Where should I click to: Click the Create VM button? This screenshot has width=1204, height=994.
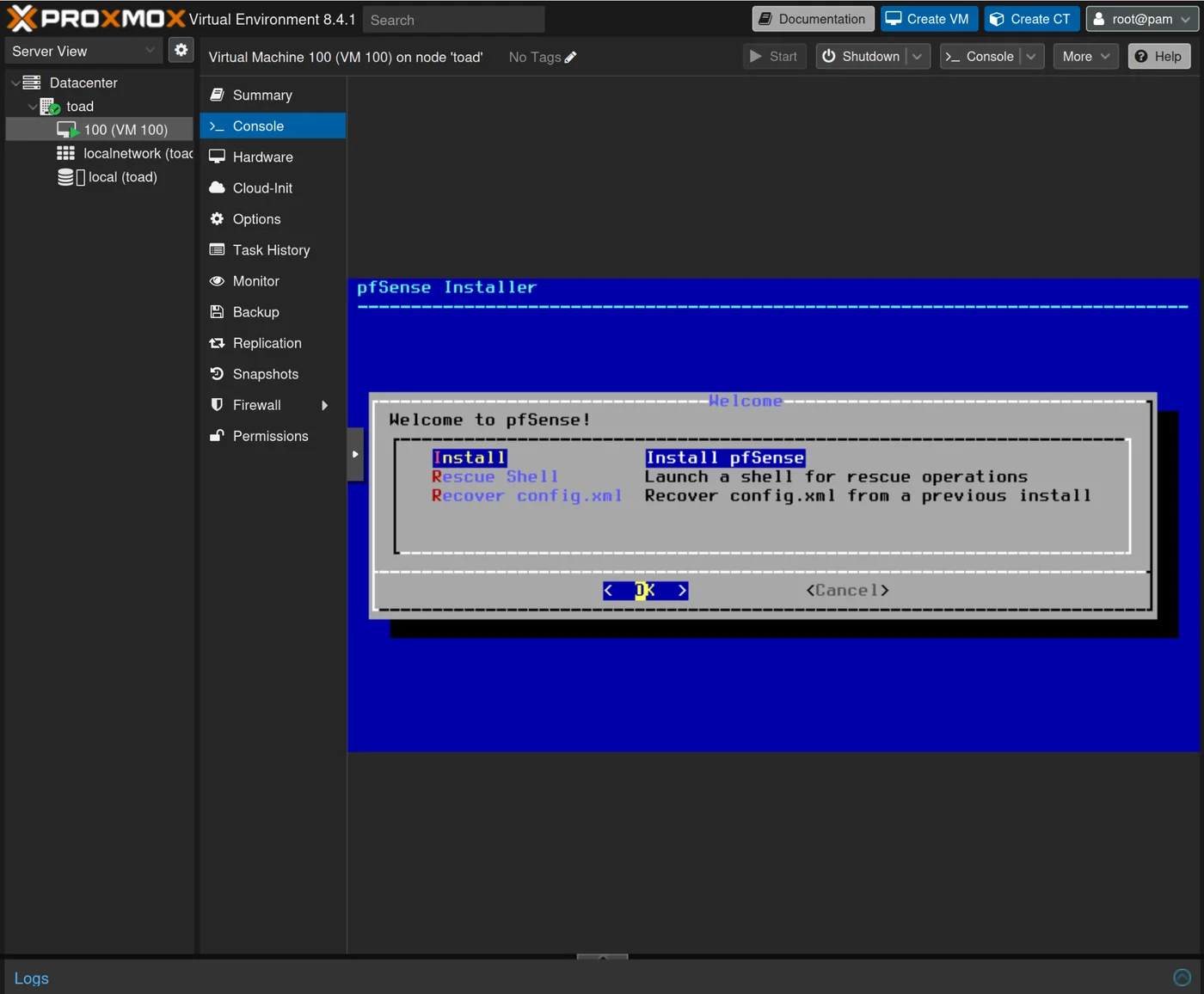pyautogui.click(x=929, y=18)
